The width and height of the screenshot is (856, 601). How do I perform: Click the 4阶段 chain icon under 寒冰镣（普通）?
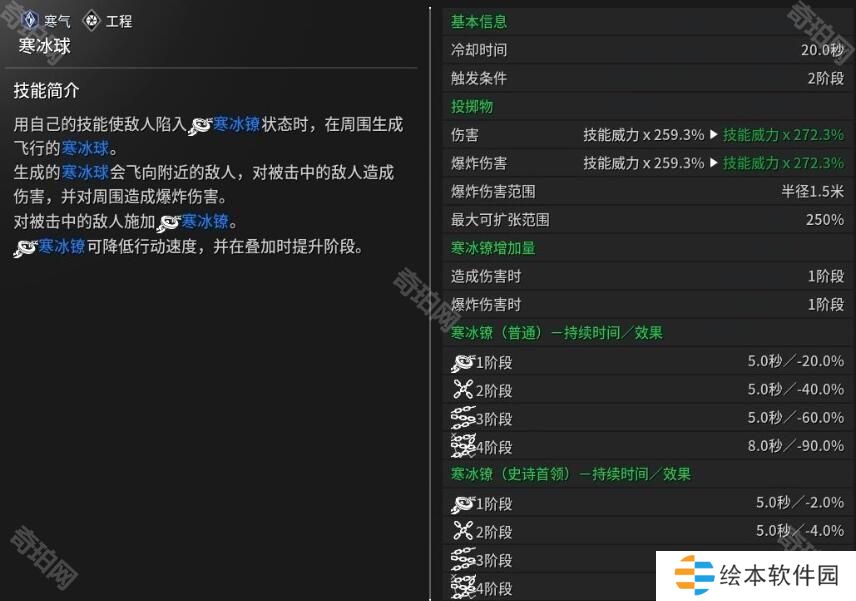point(462,446)
